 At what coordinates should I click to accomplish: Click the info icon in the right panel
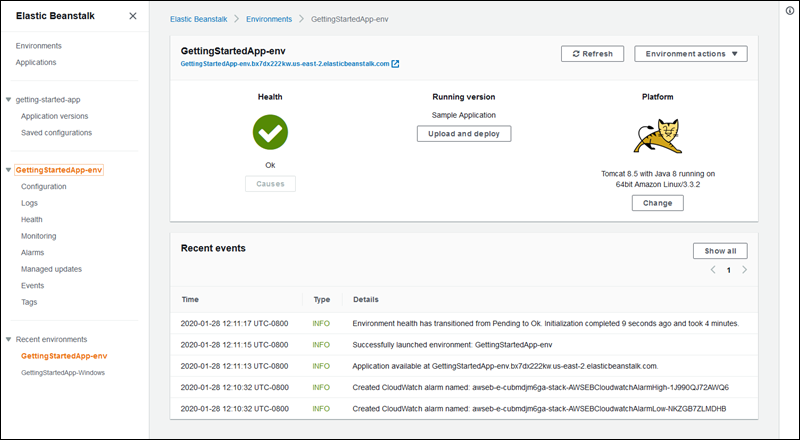coord(787,11)
